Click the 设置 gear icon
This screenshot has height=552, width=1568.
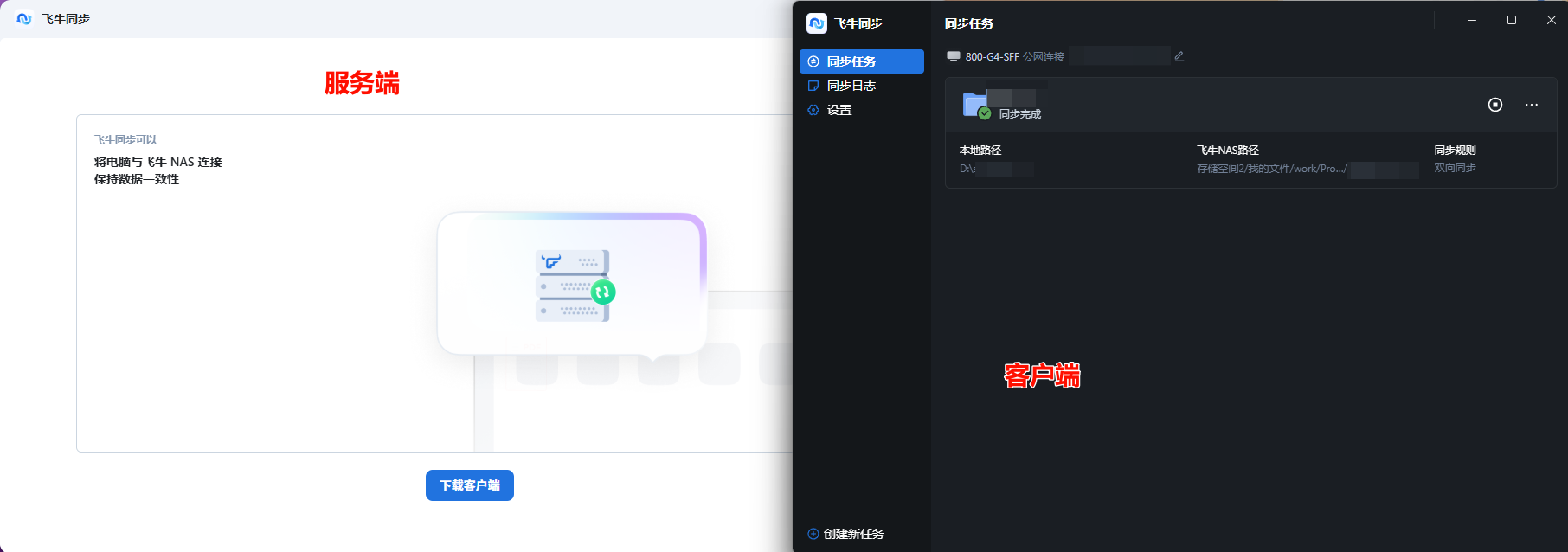tap(813, 110)
